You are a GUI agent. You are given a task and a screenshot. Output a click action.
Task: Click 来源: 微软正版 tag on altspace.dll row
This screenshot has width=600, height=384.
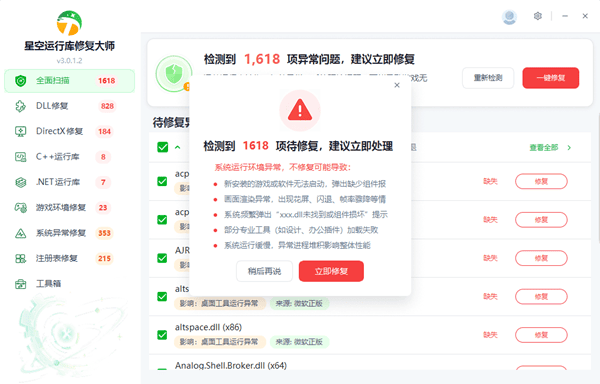pyautogui.click(x=299, y=342)
